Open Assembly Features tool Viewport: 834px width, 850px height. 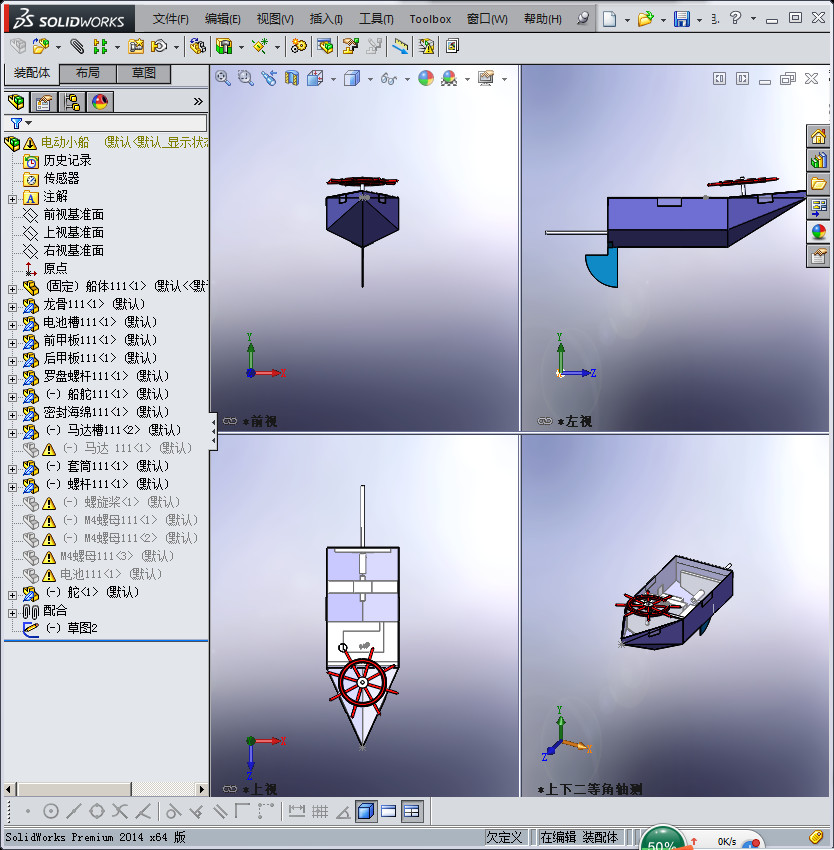(224, 47)
